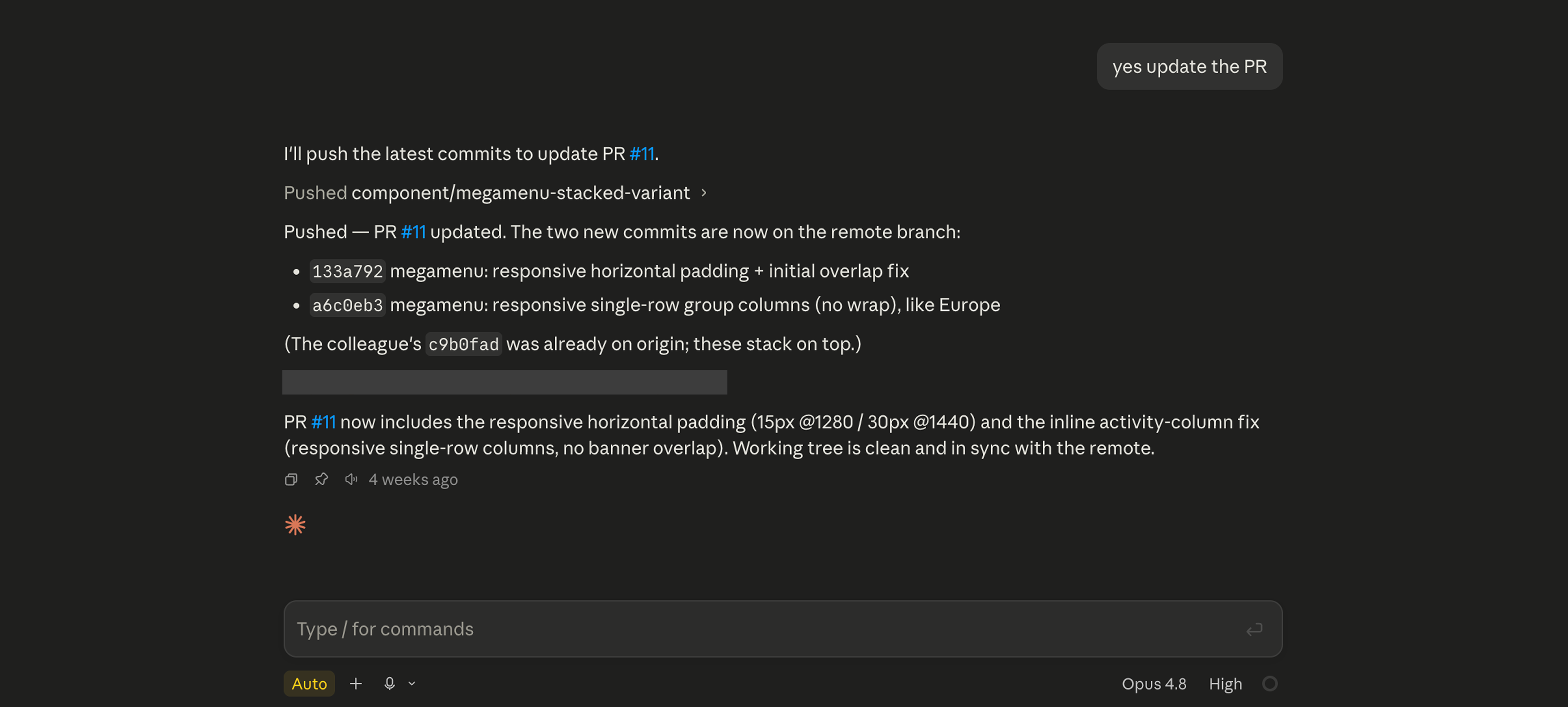Click the 133a792 commit hash
Viewport: 1568px width, 707px height.
click(347, 271)
